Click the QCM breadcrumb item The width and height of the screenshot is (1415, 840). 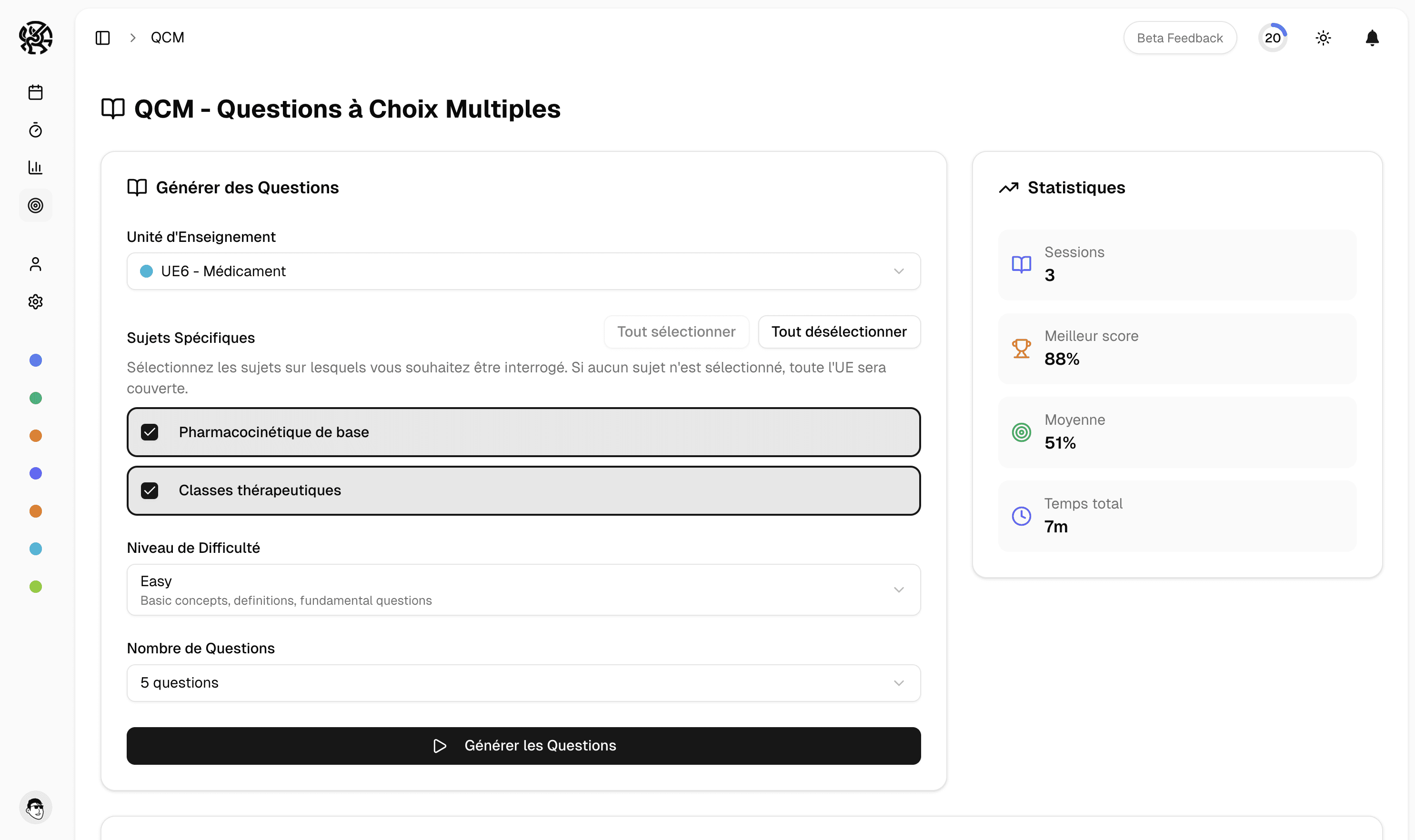[167, 38]
